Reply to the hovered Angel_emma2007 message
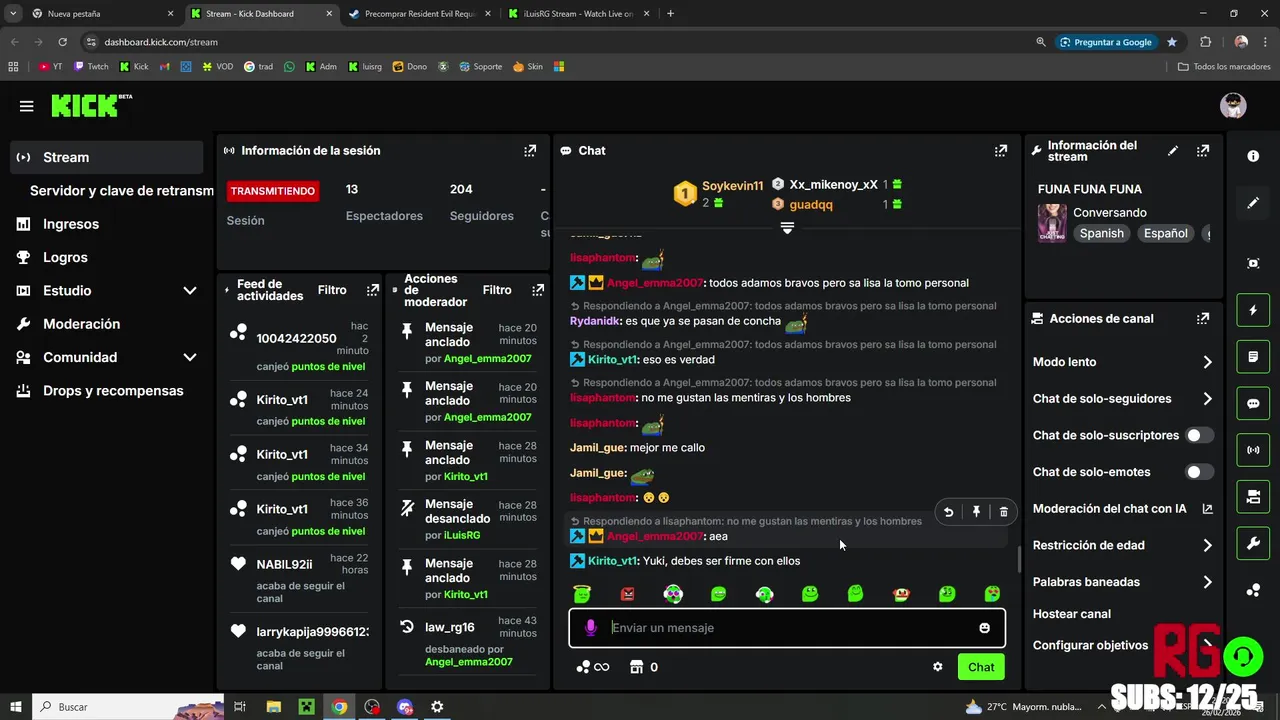The image size is (1280, 720). point(948,512)
